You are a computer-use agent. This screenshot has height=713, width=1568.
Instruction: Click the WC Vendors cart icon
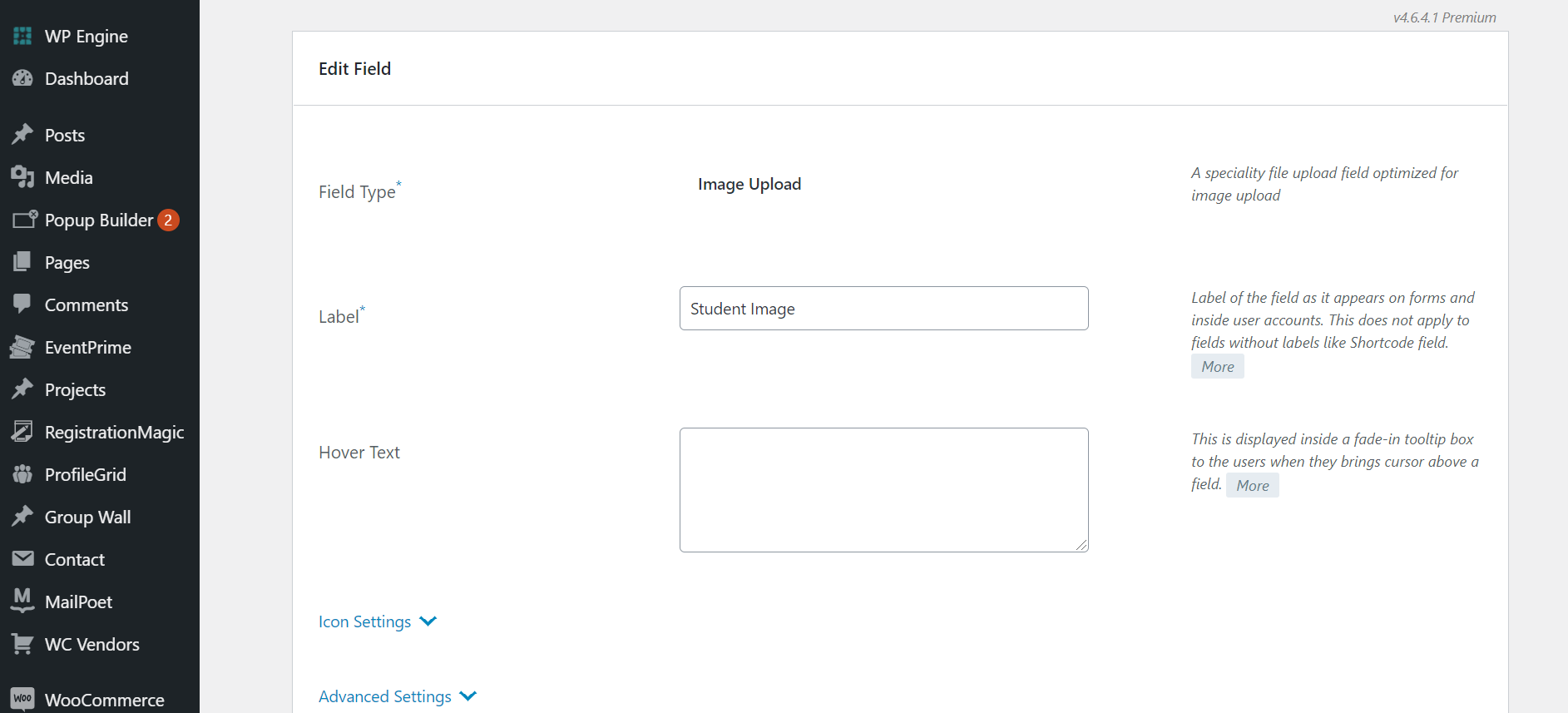22,644
